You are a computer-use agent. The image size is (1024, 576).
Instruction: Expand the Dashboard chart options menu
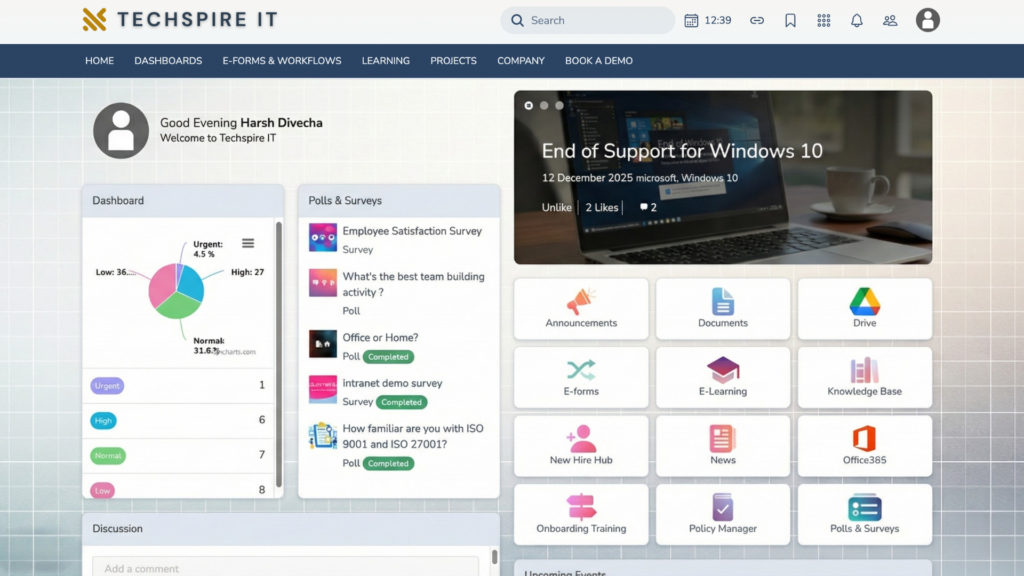(x=248, y=243)
